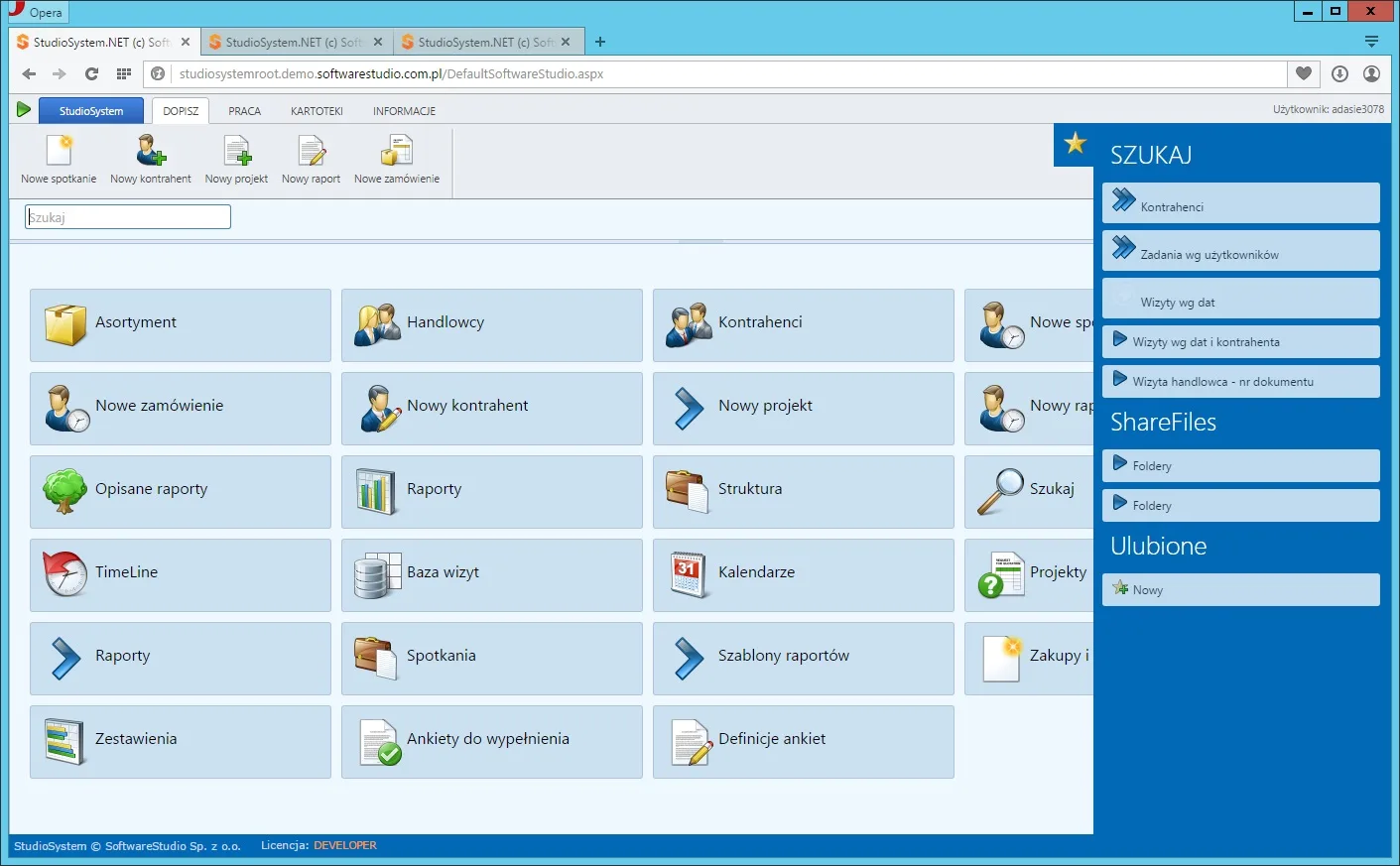Open Zadania wg użytkowników link

tap(1240, 250)
